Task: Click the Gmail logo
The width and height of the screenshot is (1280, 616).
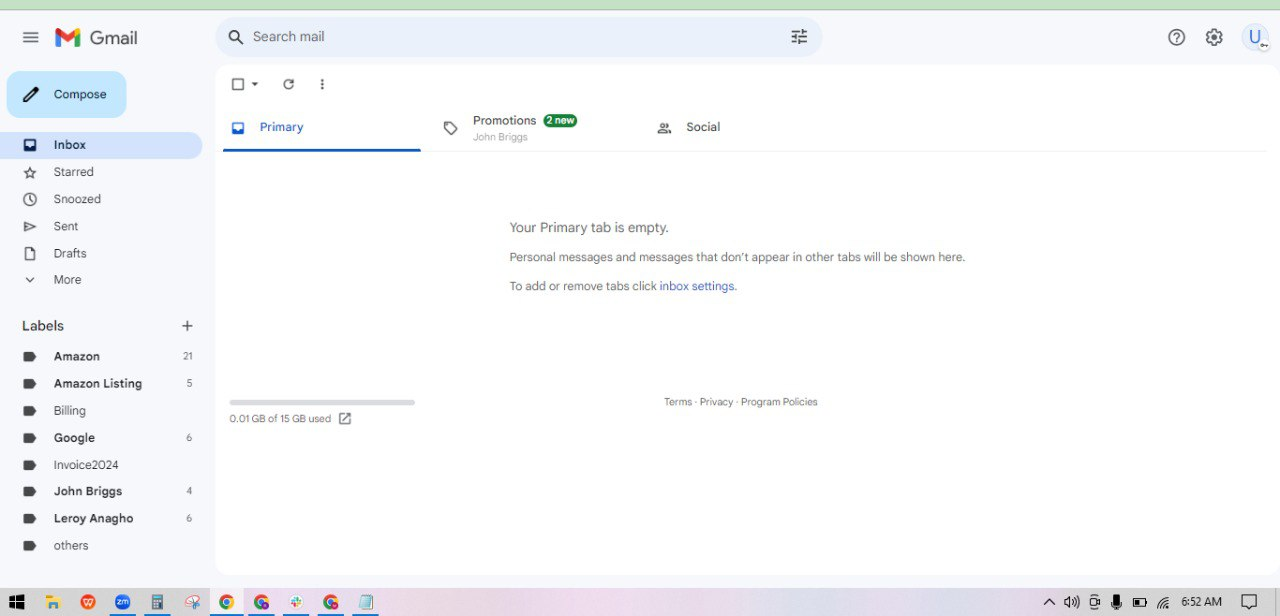Action: [96, 37]
